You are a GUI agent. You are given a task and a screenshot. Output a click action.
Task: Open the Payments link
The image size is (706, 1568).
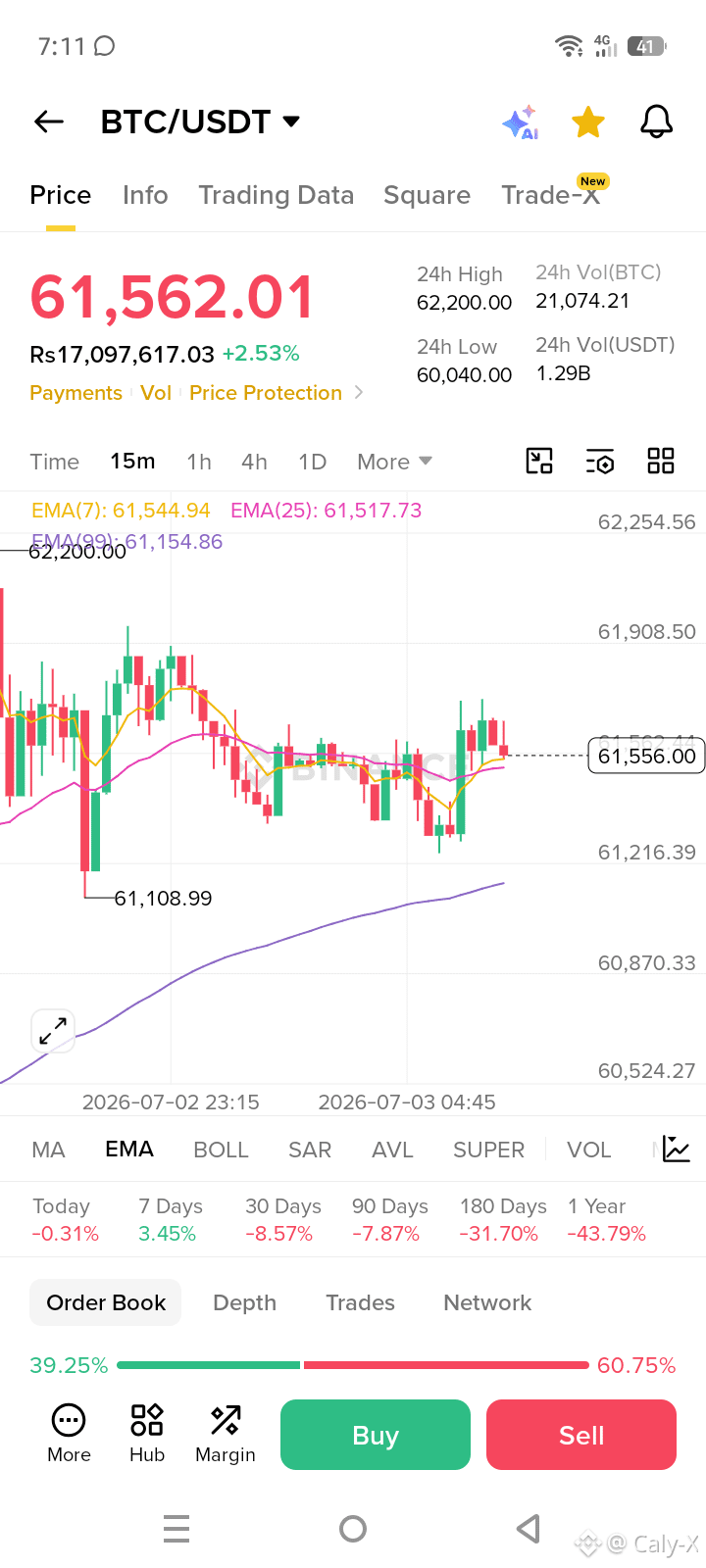pos(76,393)
